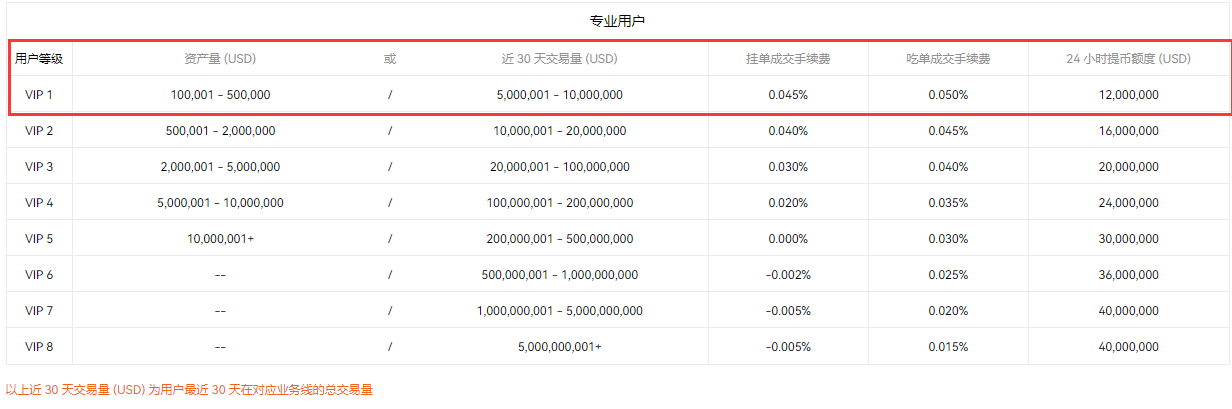
Task: Click the 专业用户 table title
Action: [x=616, y=21]
